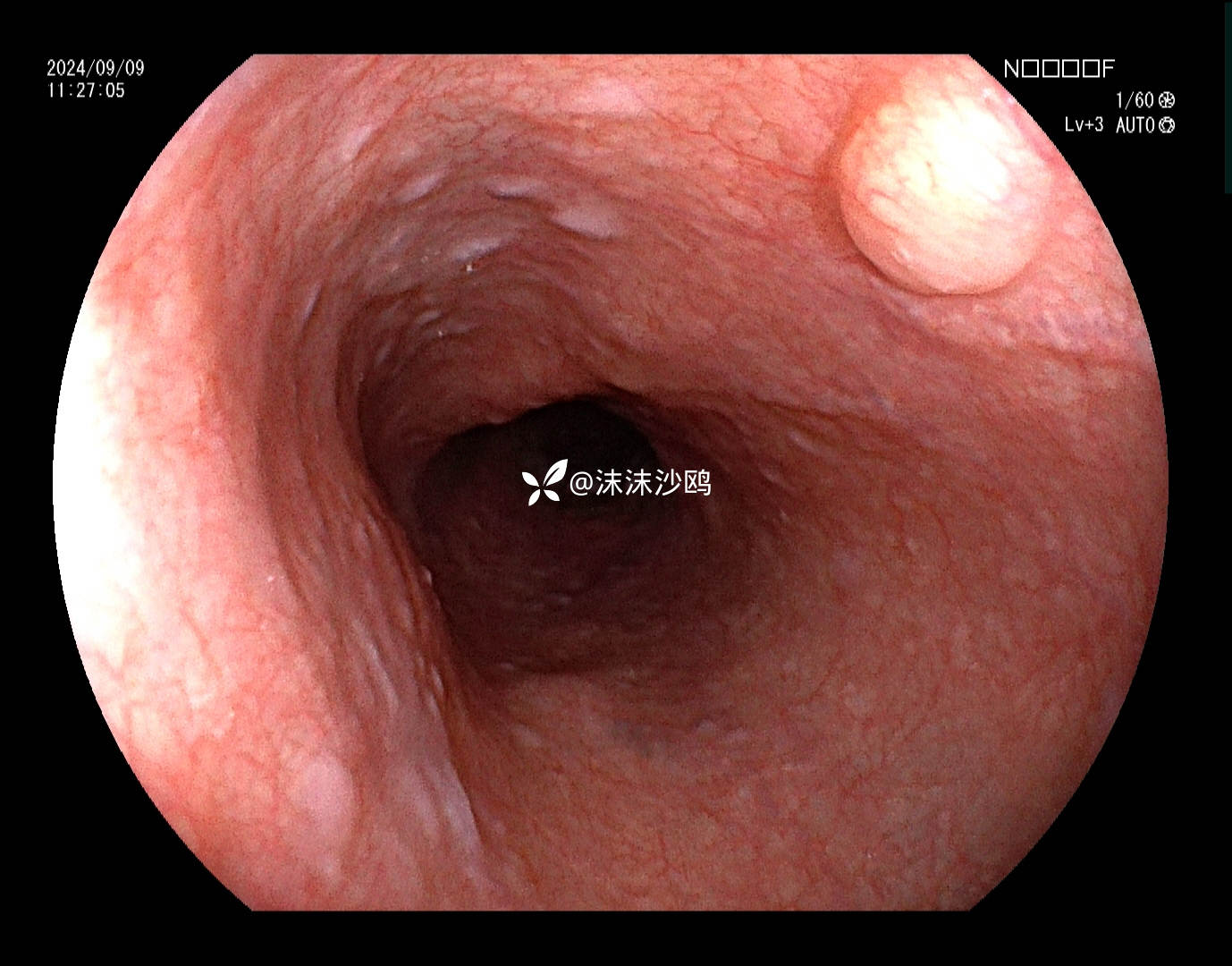This screenshot has width=1232, height=966.
Task: Select the date stamp 2024/09/09
Action: (x=95, y=68)
